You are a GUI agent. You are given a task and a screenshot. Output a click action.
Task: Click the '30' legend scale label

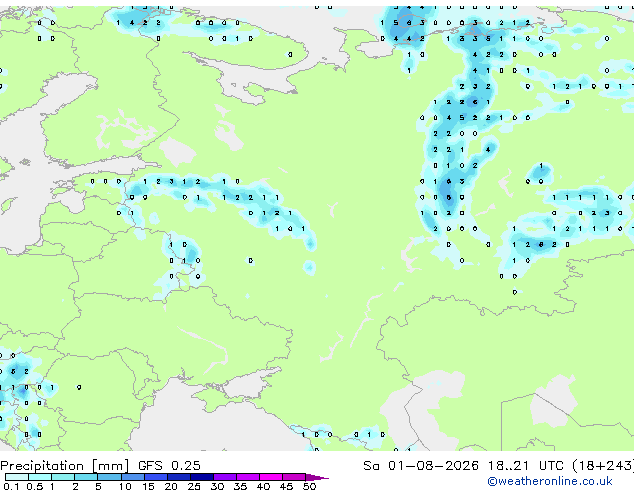[x=217, y=486]
